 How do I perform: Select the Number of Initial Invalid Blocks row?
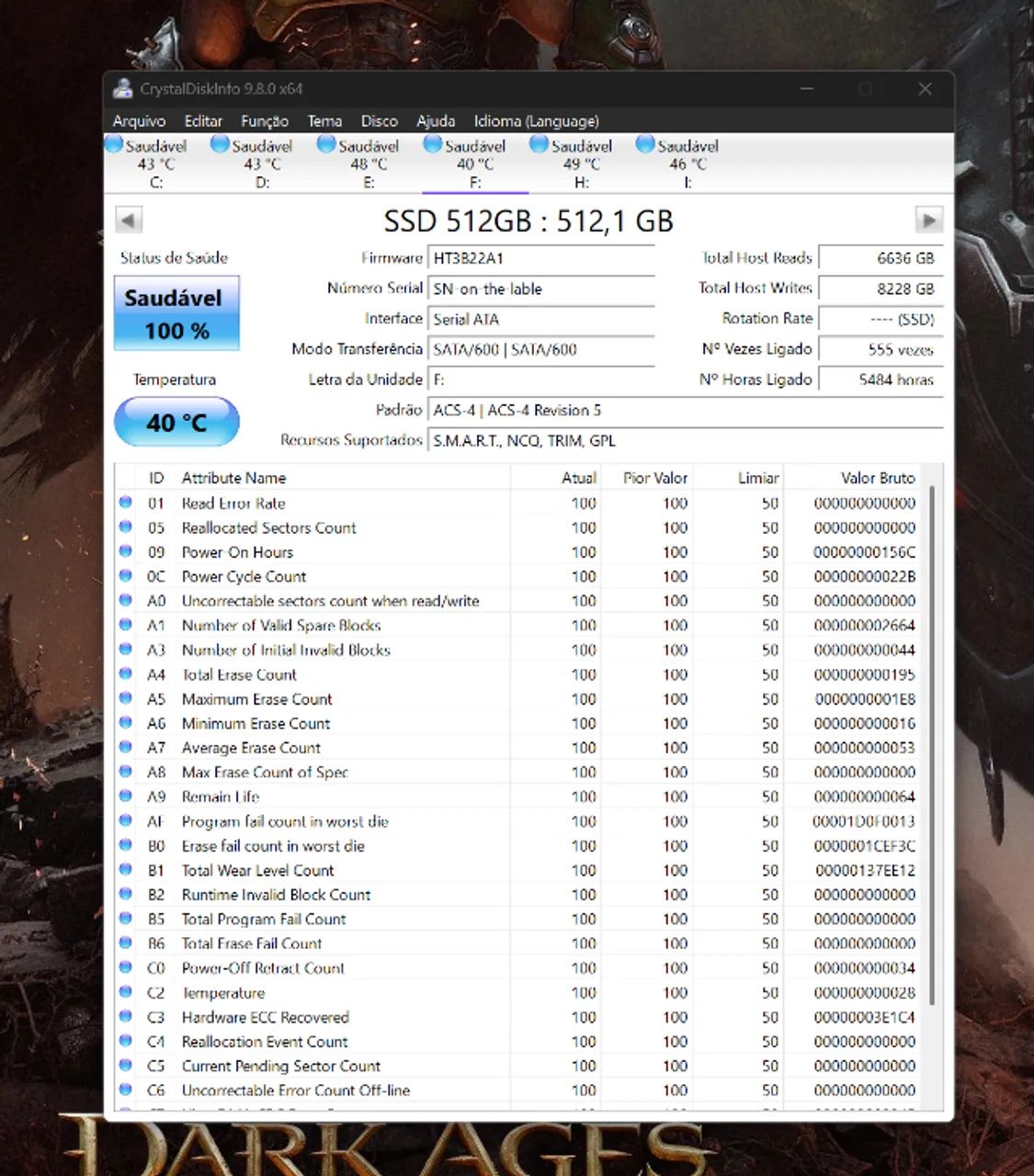coord(517,650)
